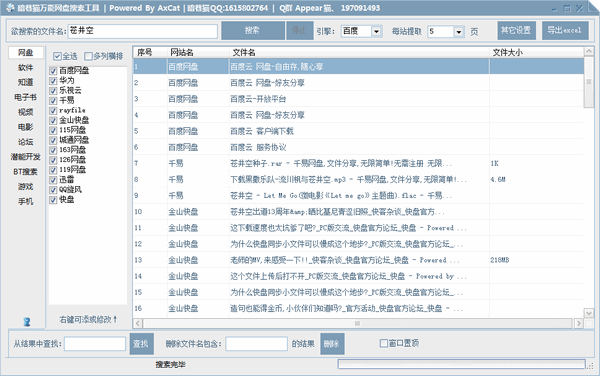Open the 每站提取 pages dropdown
Image resolution: width=600 pixels, height=376 pixels.
(459, 32)
